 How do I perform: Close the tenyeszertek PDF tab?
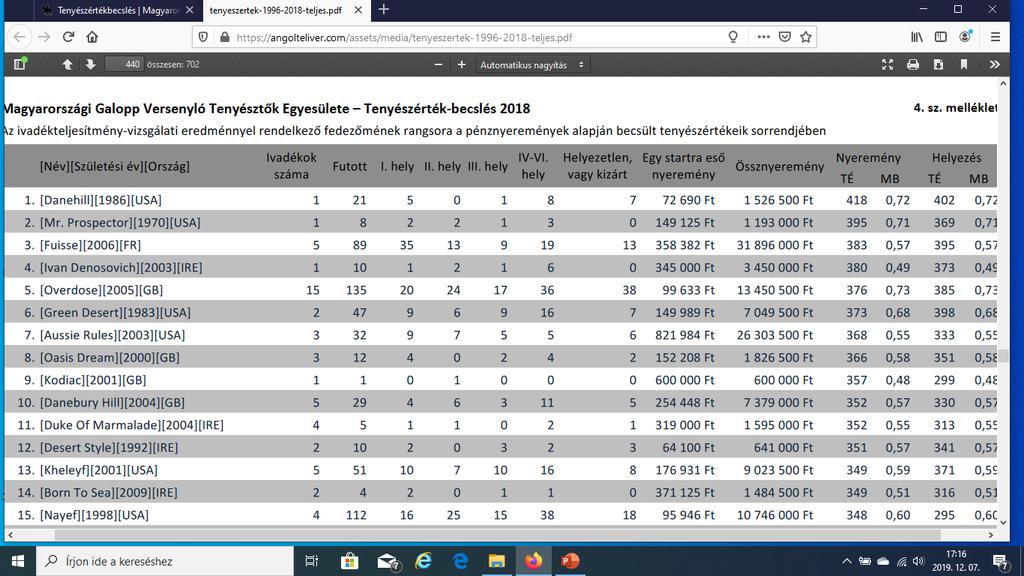point(358,10)
